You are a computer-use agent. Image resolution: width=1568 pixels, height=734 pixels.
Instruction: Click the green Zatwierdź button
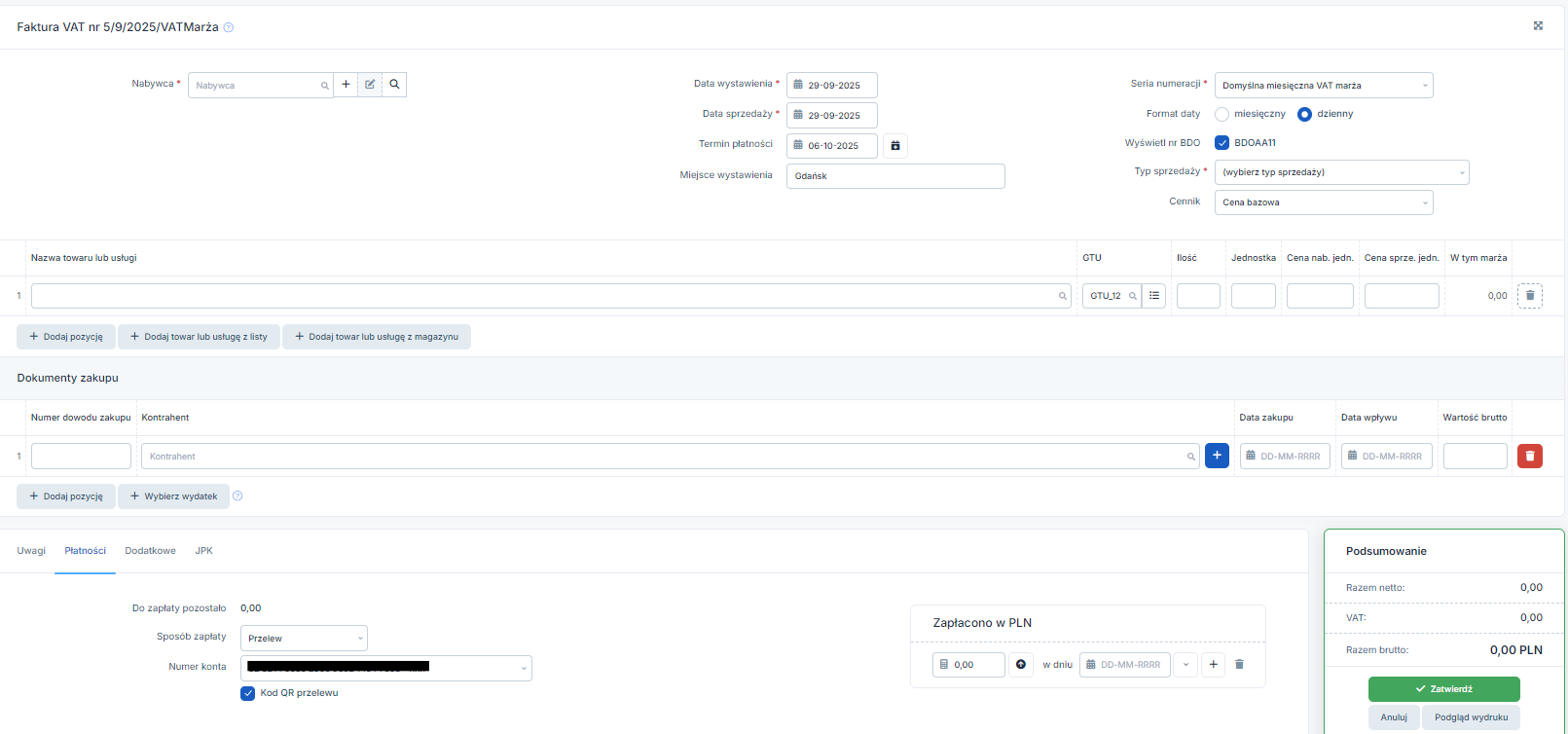tap(1443, 689)
